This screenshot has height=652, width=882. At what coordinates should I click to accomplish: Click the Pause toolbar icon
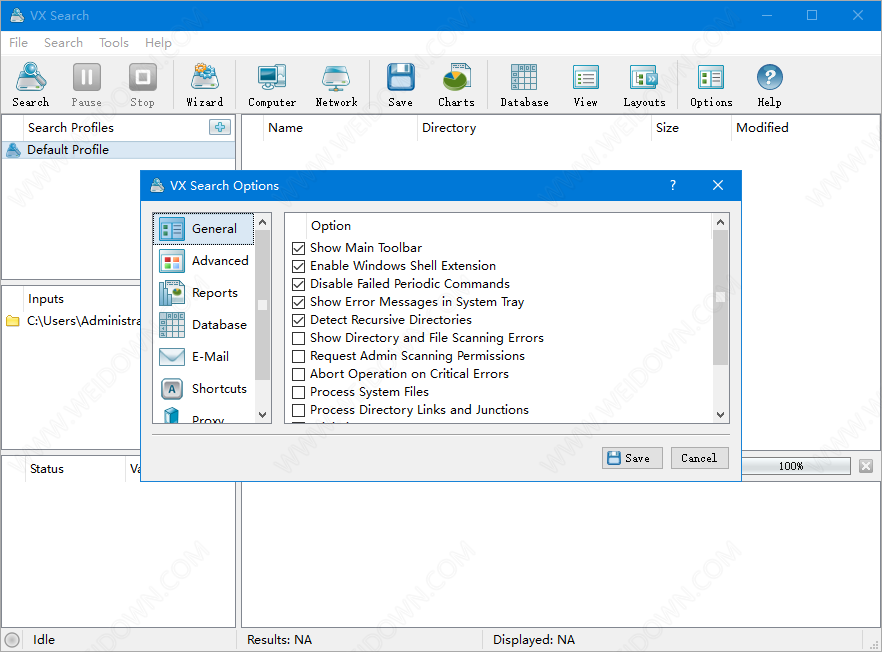click(87, 85)
